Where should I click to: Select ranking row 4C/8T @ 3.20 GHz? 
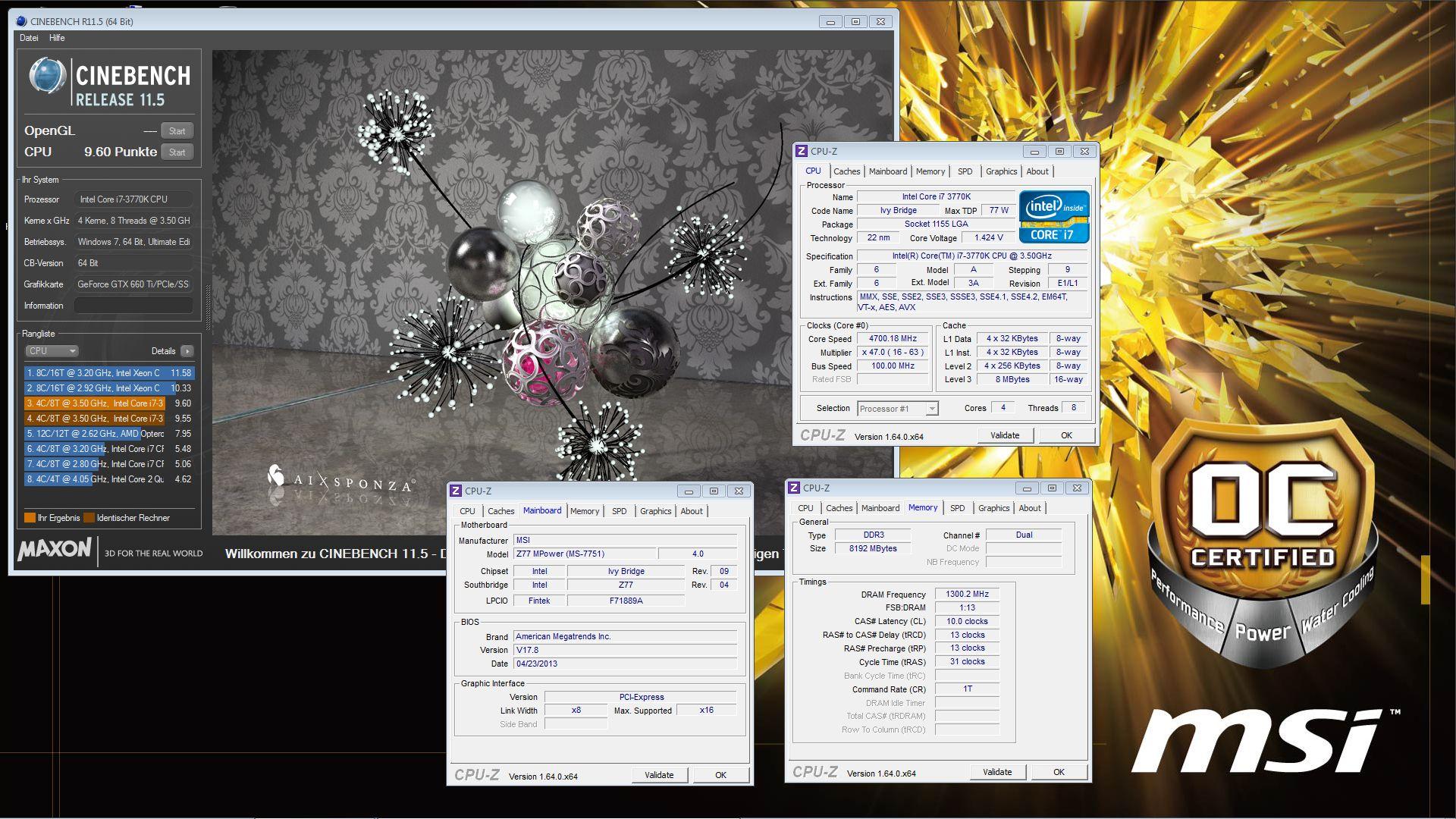coord(109,449)
